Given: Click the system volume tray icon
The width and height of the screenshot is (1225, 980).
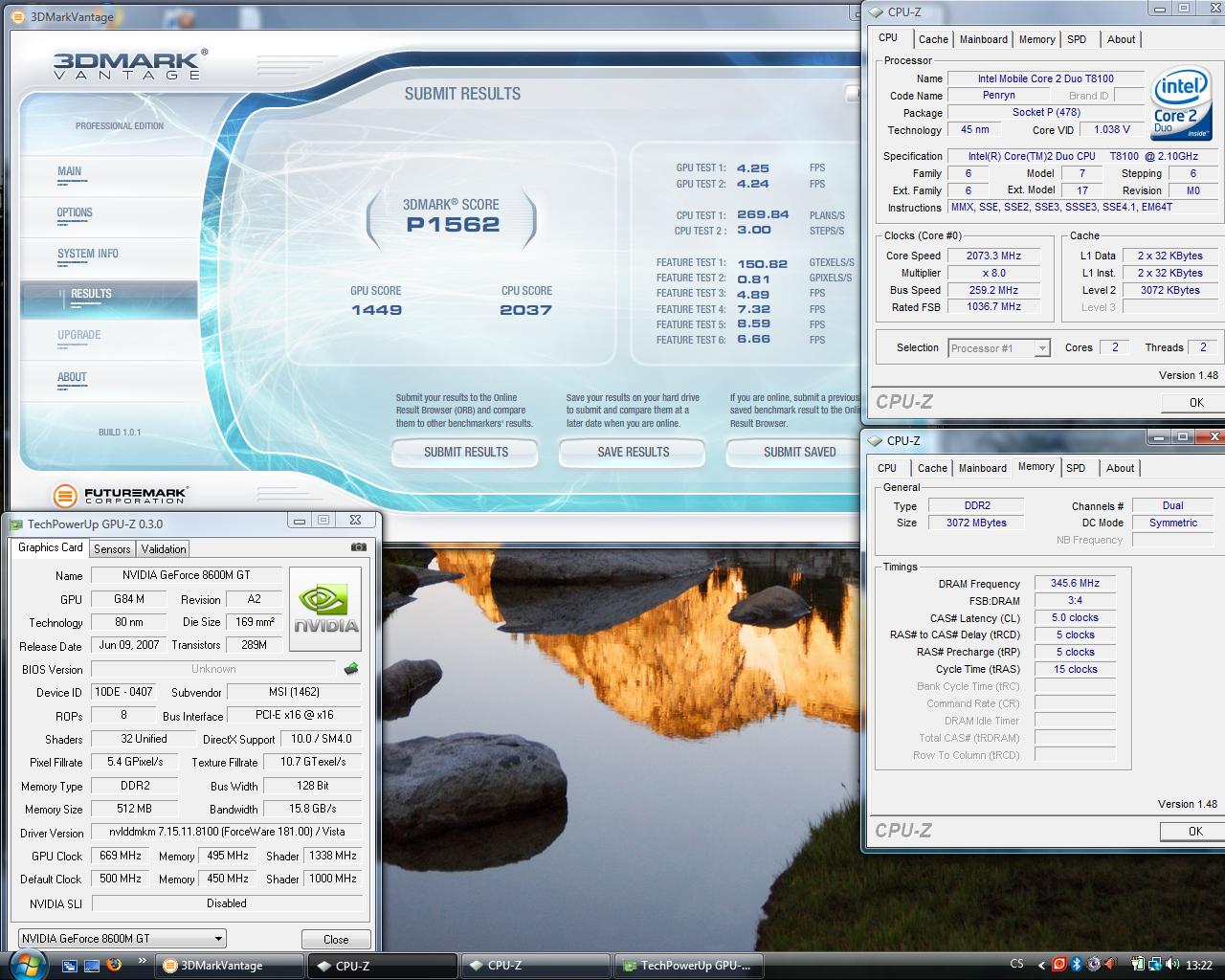Looking at the screenshot, I should click(1173, 965).
